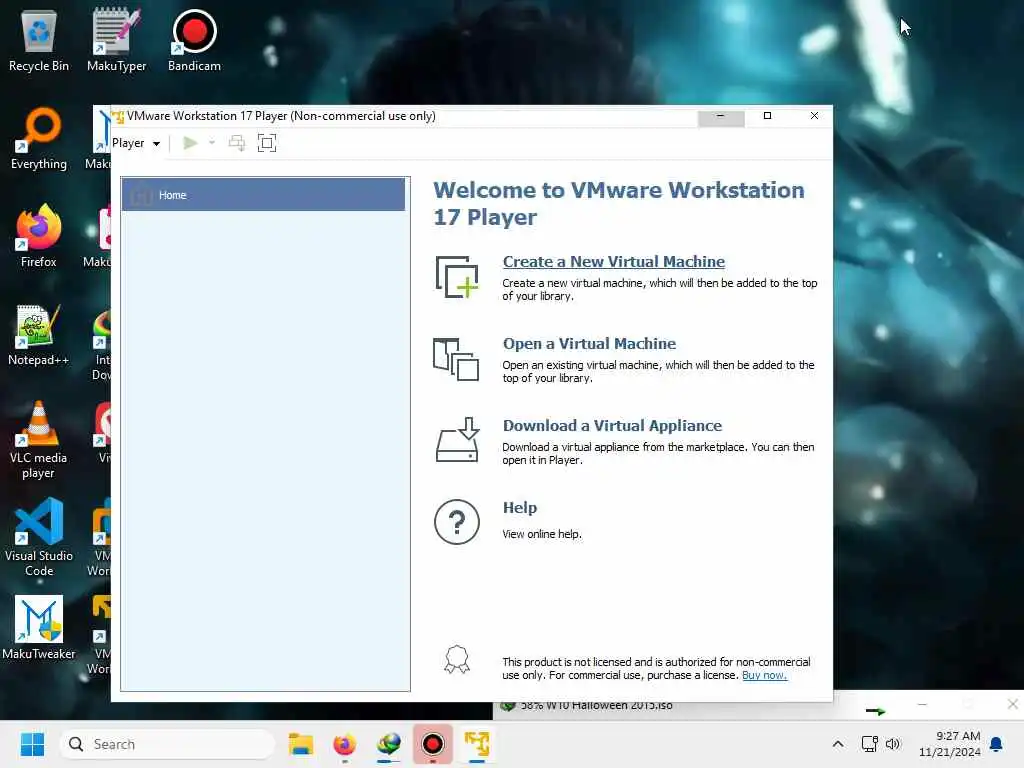
Task: Select the MakuTyper desktop shortcut
Action: pyautogui.click(x=116, y=40)
